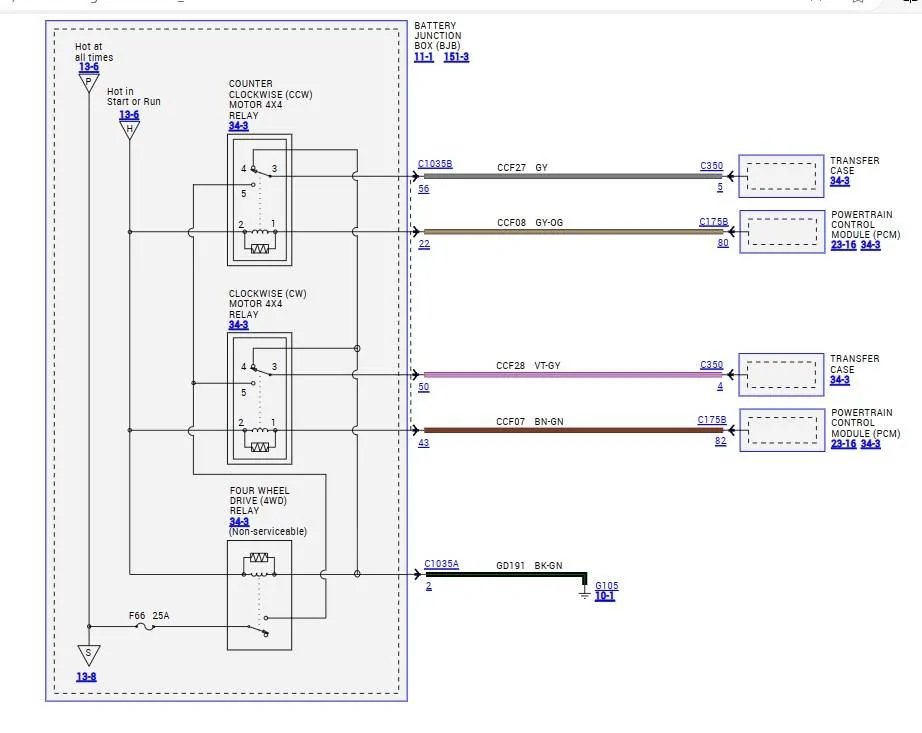
Task: Click the CCF27 GY wire label
Action: click(x=522, y=168)
